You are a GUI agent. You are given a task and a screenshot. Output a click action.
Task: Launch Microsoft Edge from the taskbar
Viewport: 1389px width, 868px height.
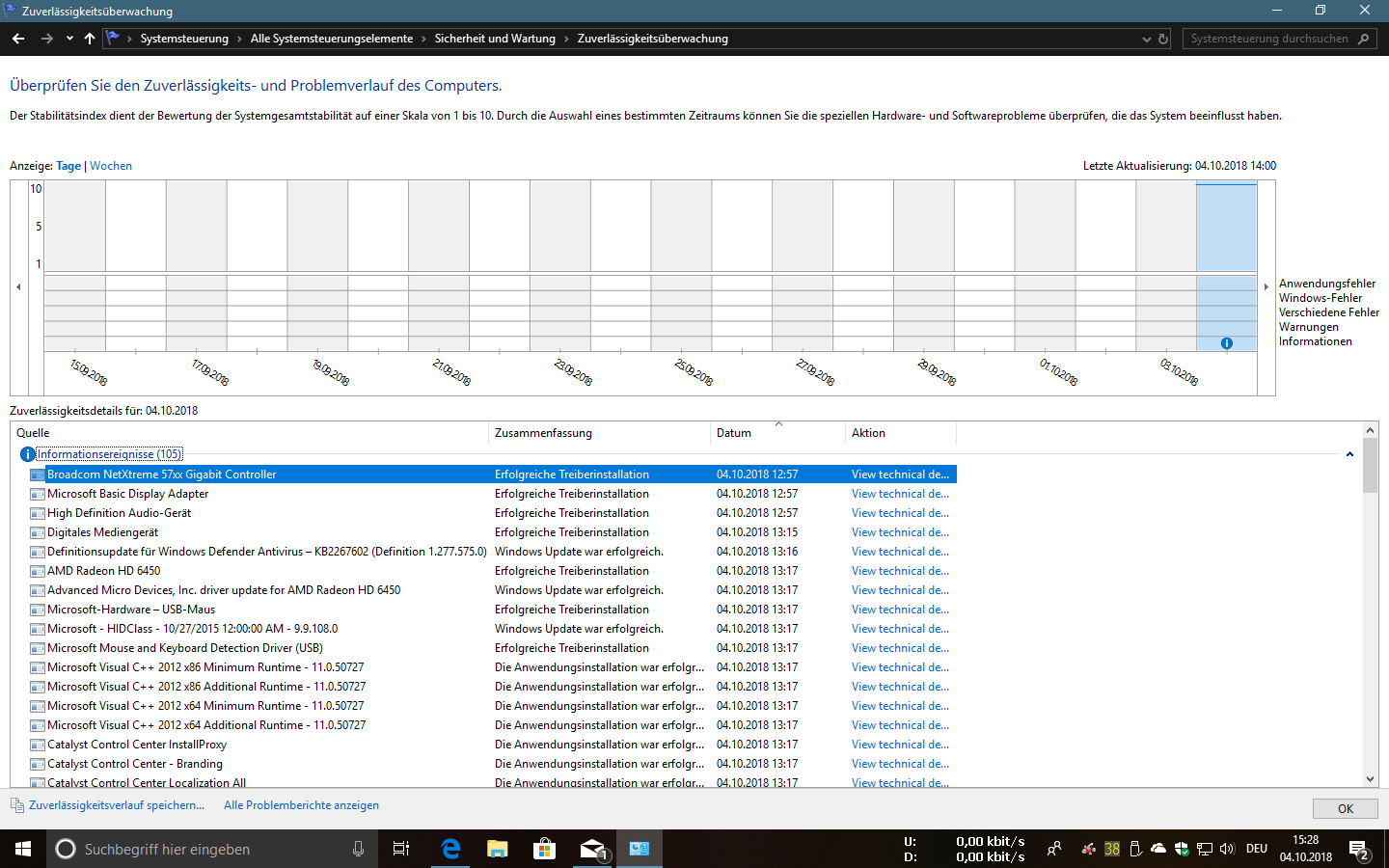click(x=449, y=849)
